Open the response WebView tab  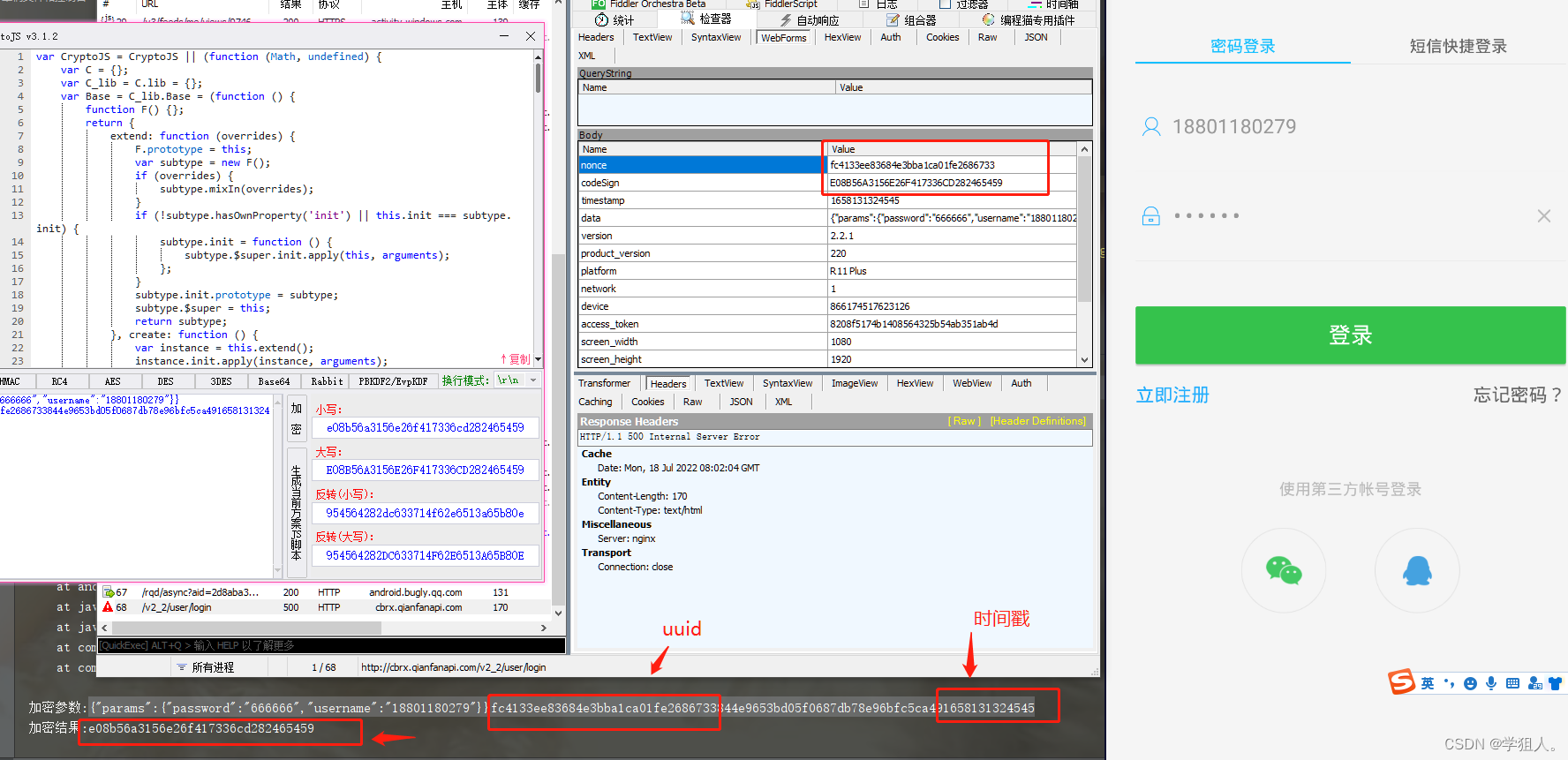pos(972,383)
